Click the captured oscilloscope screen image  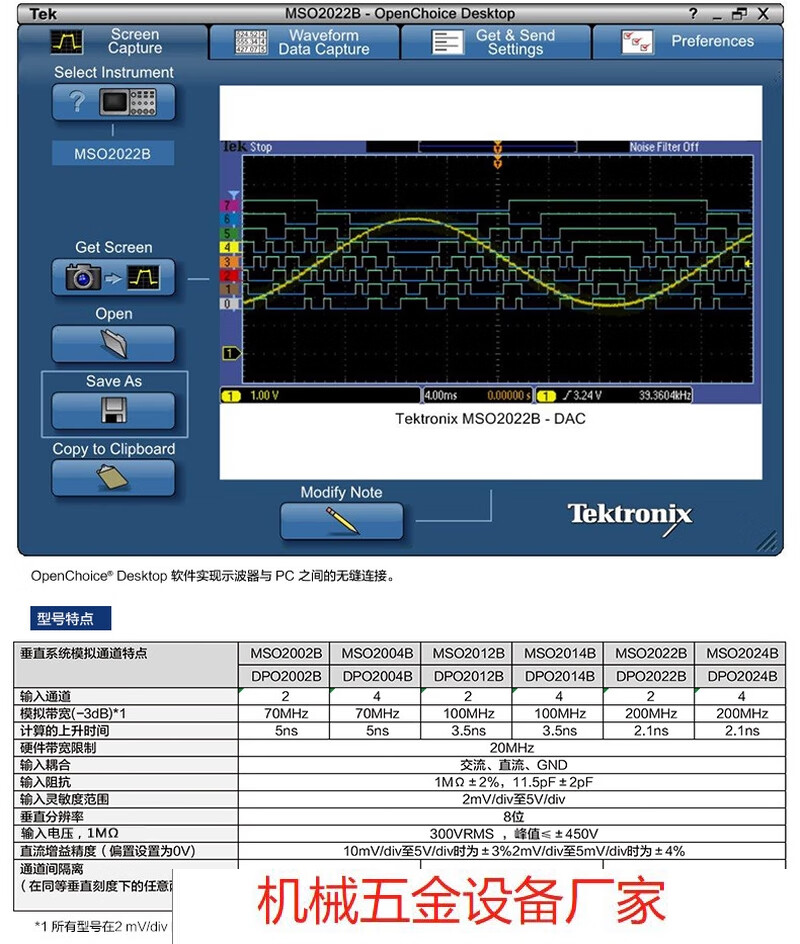tap(490, 272)
